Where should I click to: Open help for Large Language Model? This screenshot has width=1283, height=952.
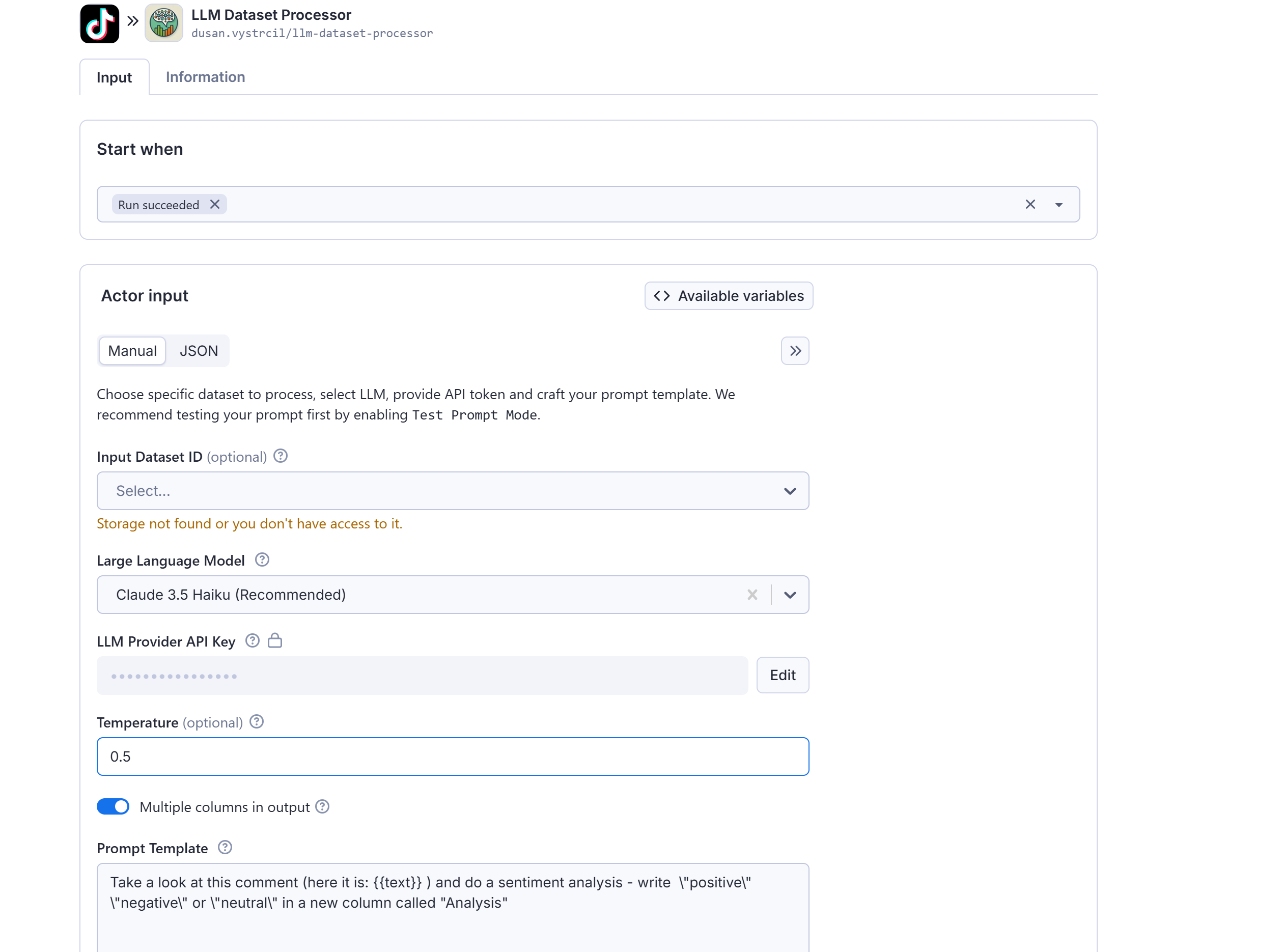click(x=262, y=559)
